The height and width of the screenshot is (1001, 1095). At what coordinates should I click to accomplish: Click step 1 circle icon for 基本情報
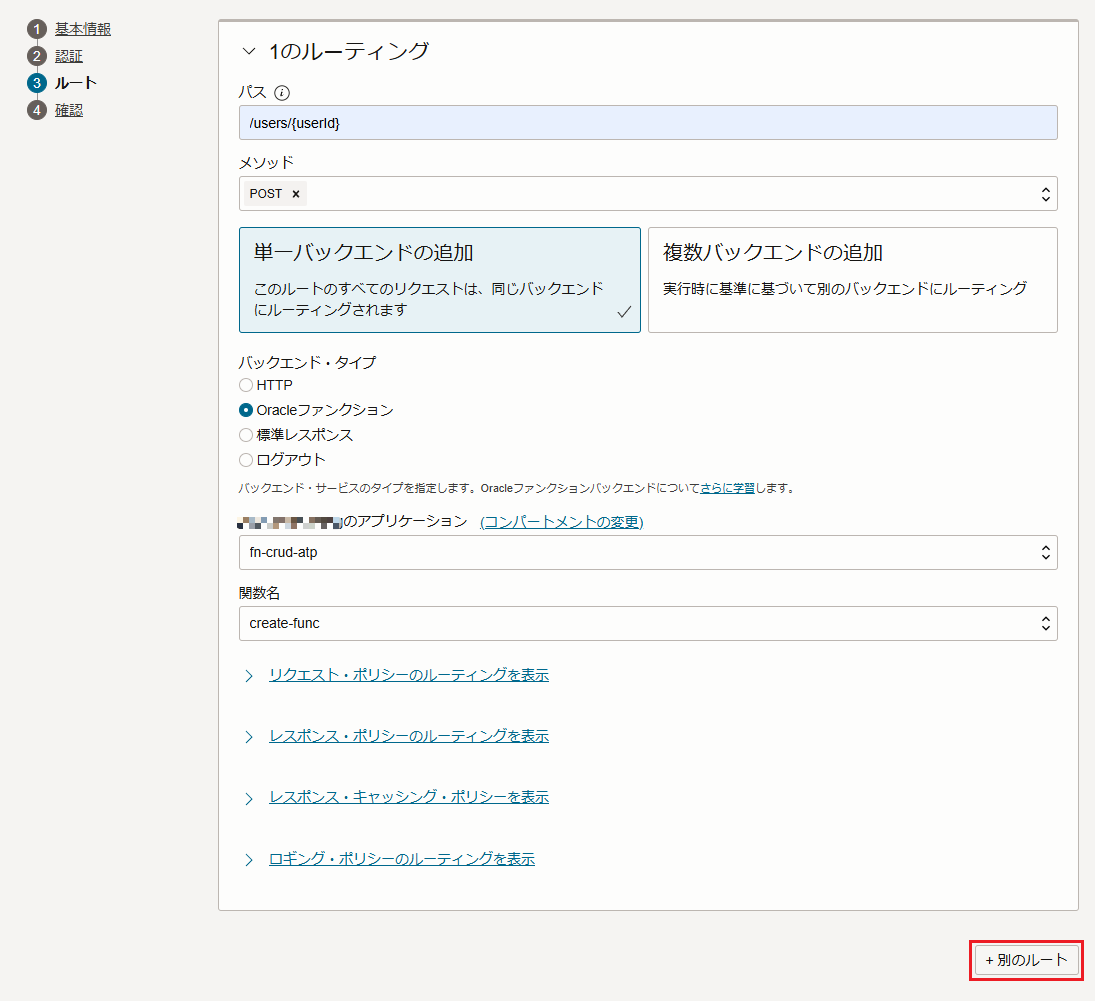(37, 29)
